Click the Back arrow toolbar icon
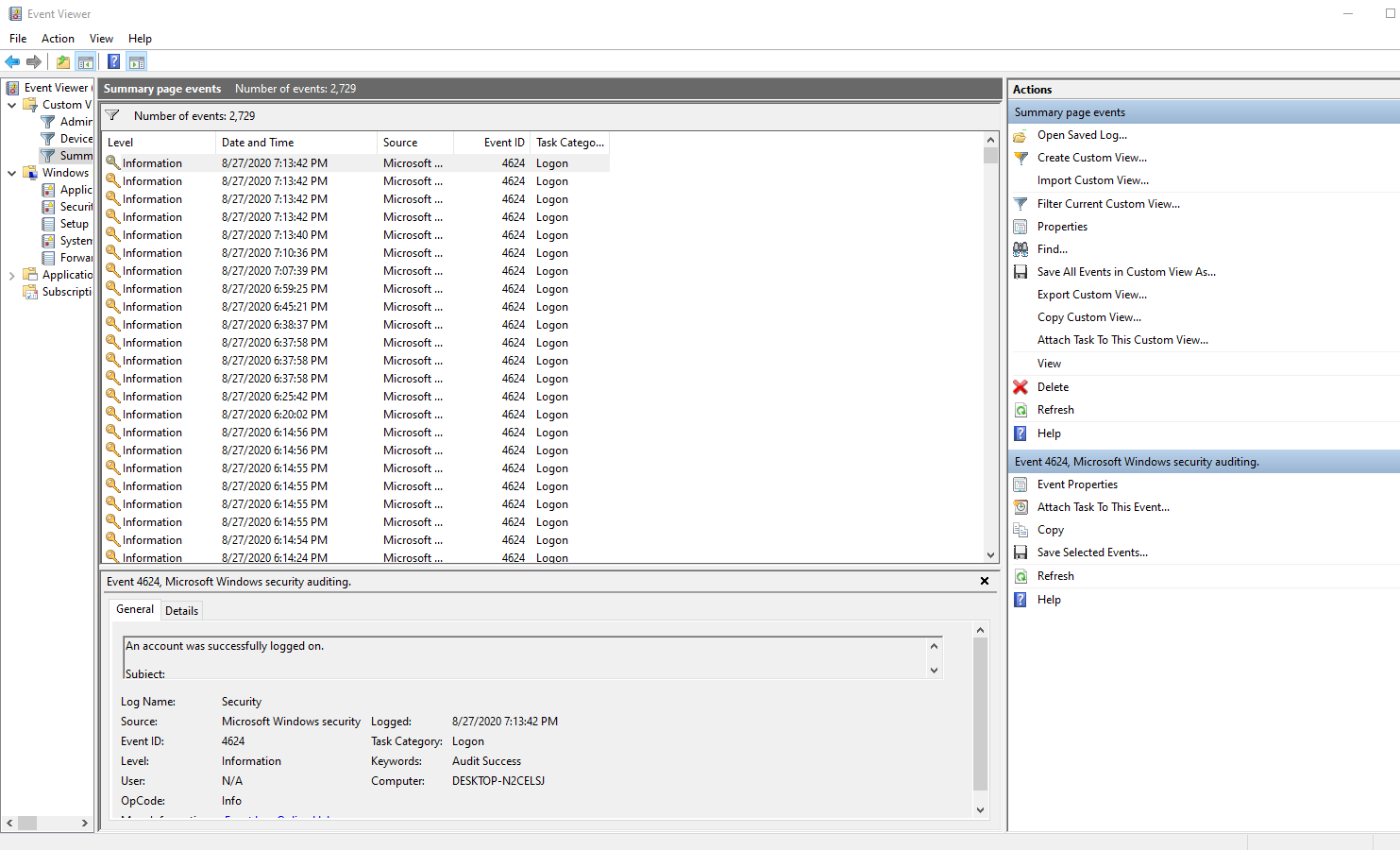1400x850 pixels. (12, 62)
